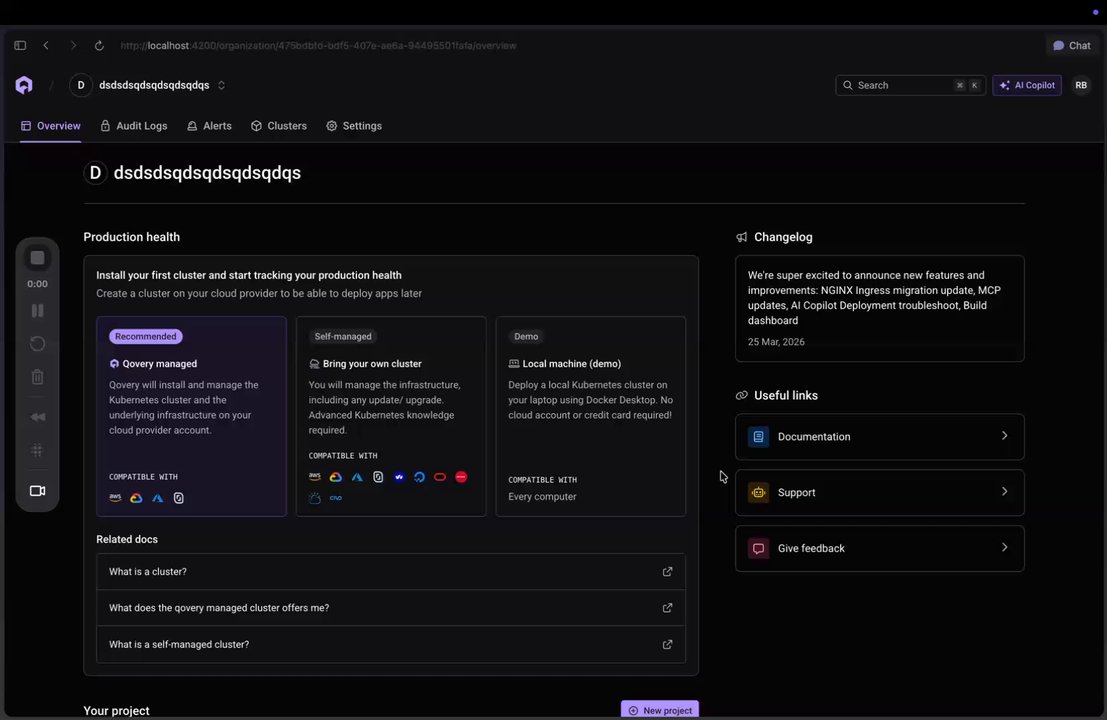Viewport: 1107px width, 720px height.
Task: Open the Chat panel
Action: tap(1071, 45)
